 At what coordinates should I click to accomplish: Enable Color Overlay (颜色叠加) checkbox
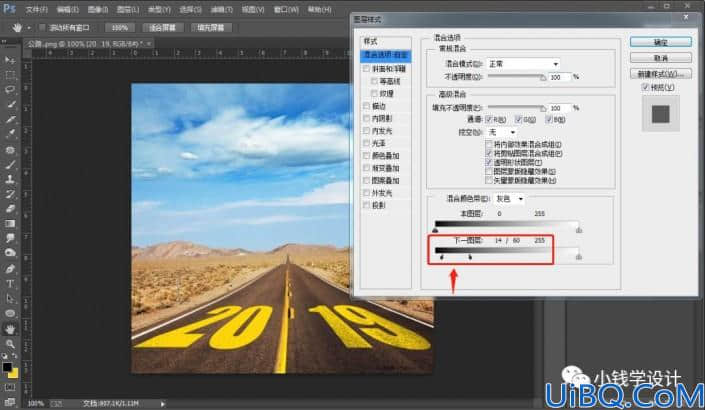[x=366, y=156]
